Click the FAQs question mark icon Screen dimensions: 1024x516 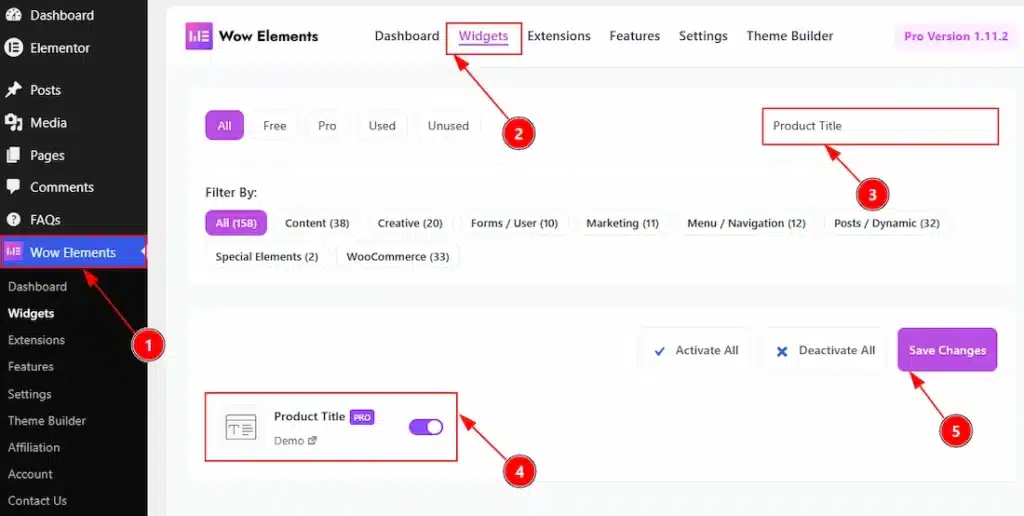[13, 219]
